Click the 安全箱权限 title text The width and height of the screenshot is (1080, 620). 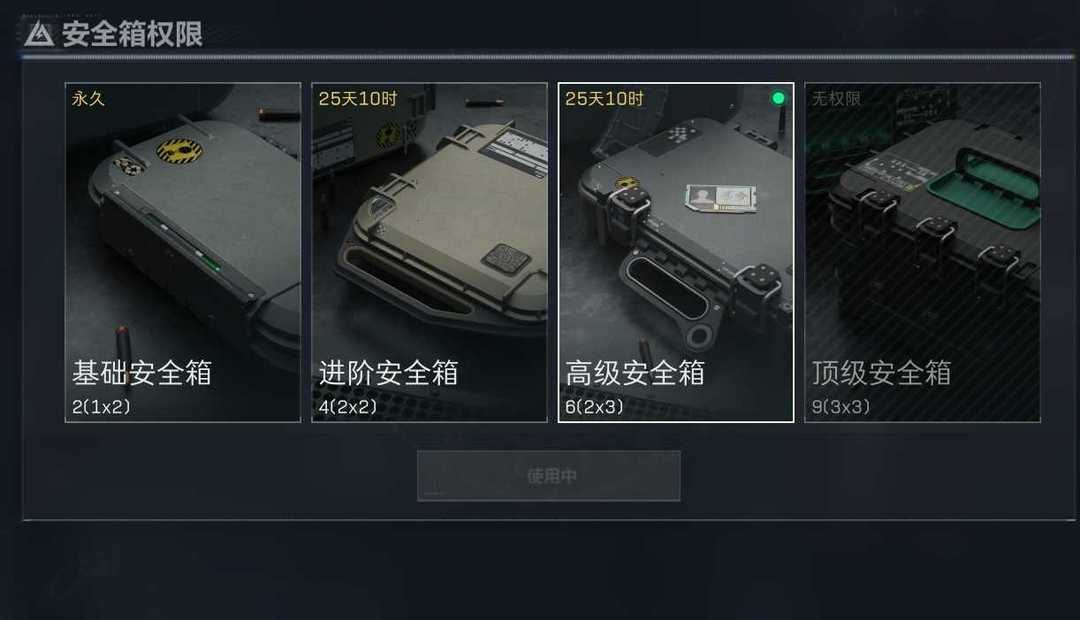pyautogui.click(x=132, y=34)
